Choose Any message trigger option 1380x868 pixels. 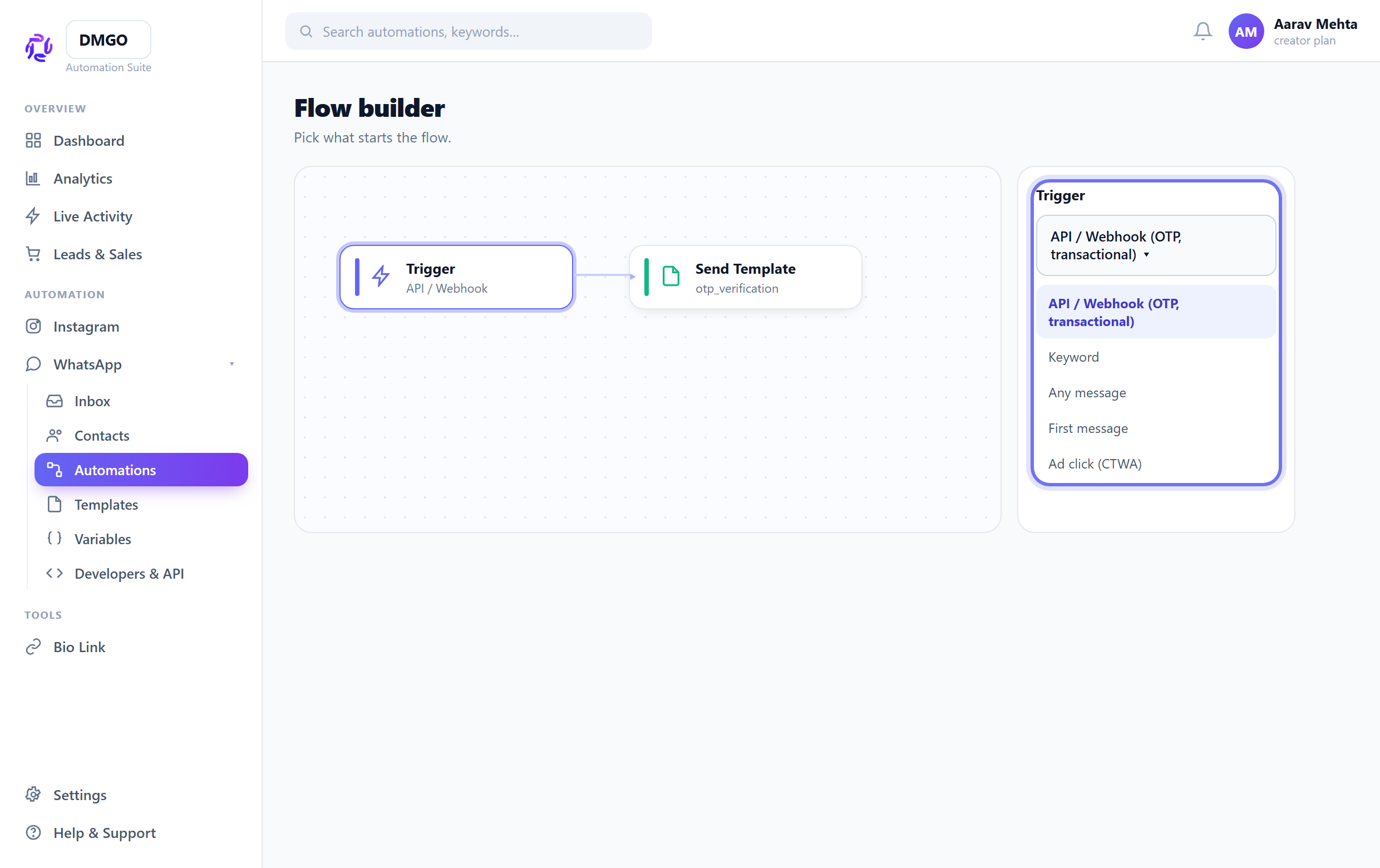coord(1156,392)
